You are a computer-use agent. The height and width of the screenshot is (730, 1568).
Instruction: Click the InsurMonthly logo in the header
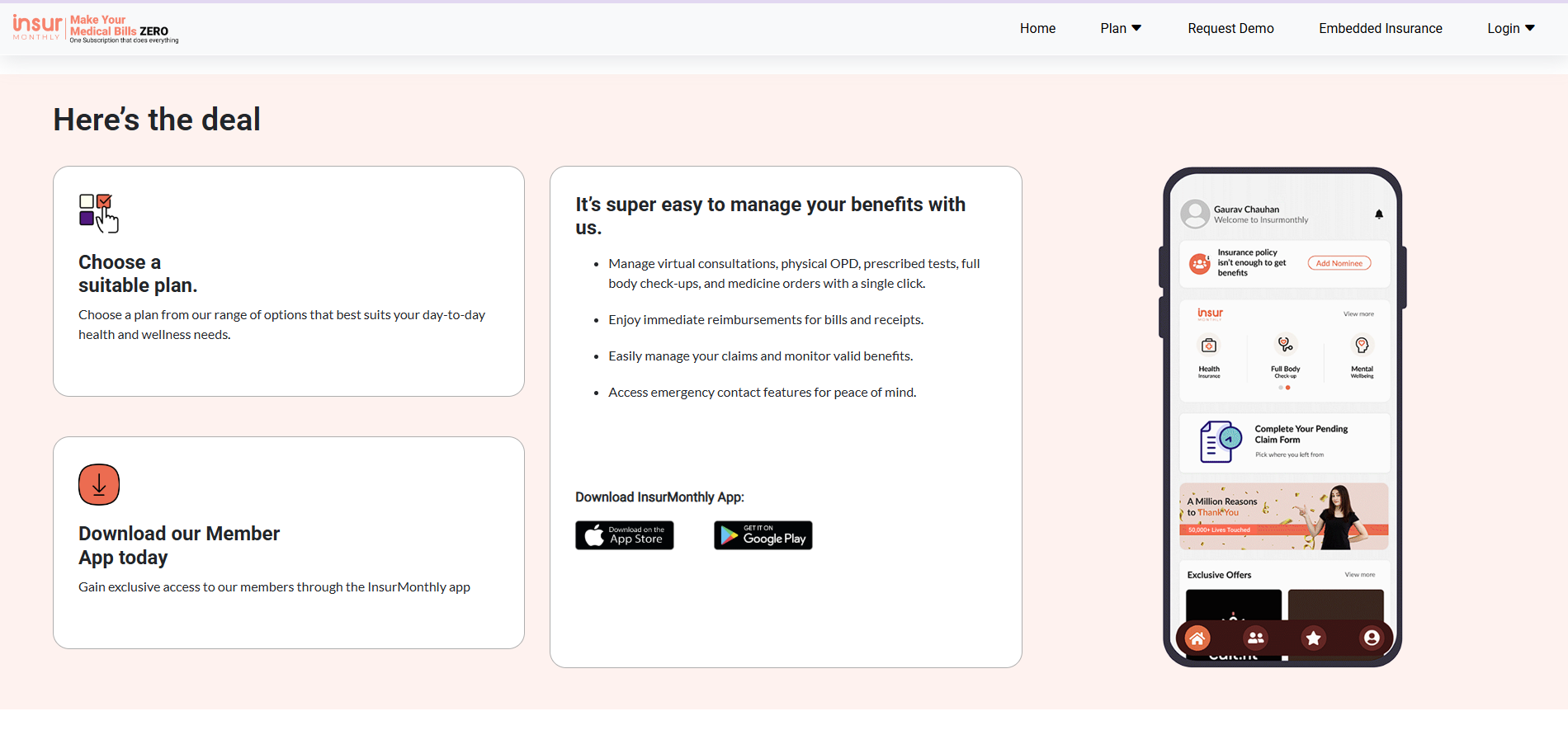96,28
